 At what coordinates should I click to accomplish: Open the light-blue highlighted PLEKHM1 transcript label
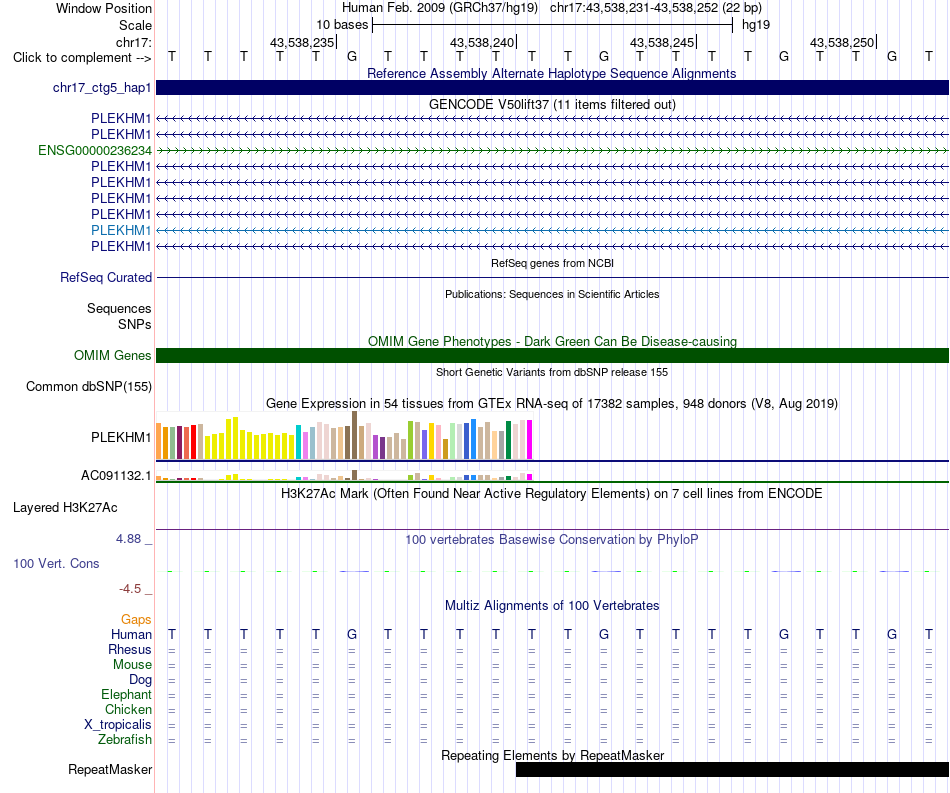(x=121, y=230)
